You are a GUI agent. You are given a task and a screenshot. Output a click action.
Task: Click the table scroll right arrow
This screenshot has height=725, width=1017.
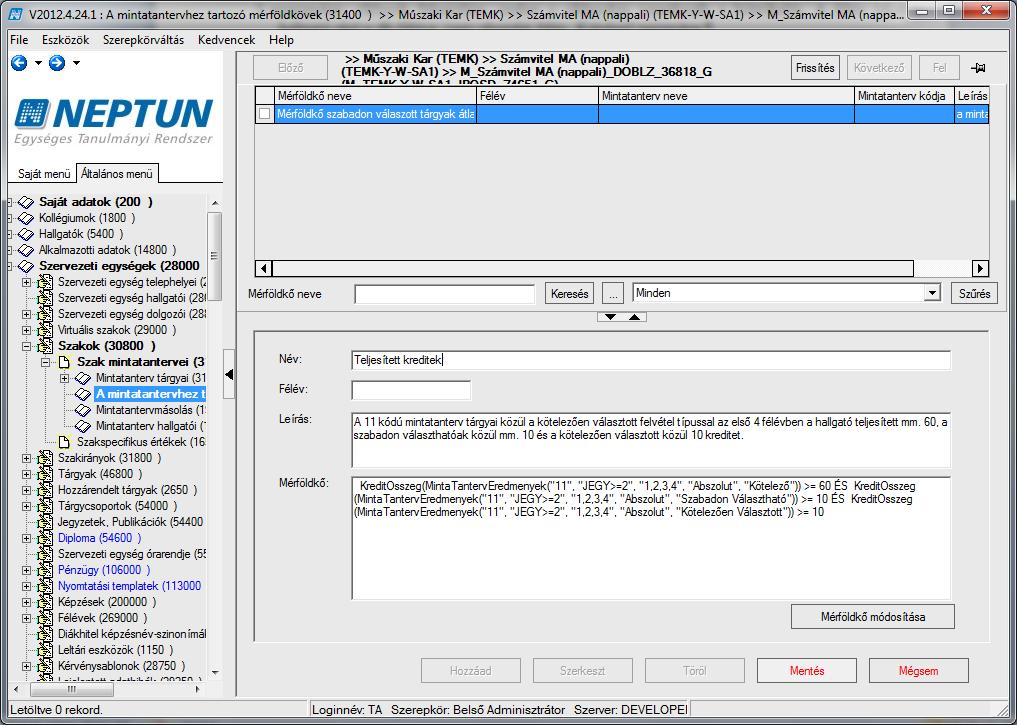980,268
